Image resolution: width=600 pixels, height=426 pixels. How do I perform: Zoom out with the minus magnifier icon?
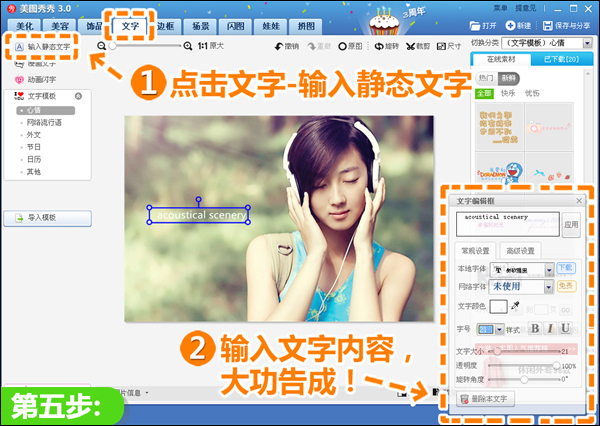click(x=101, y=46)
